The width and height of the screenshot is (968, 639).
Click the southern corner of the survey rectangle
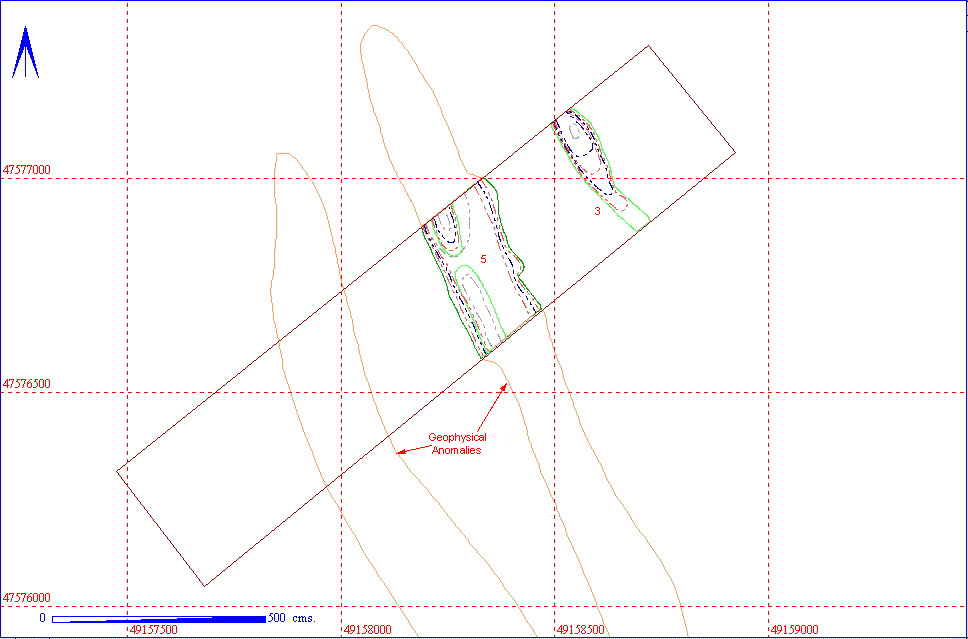204,586
